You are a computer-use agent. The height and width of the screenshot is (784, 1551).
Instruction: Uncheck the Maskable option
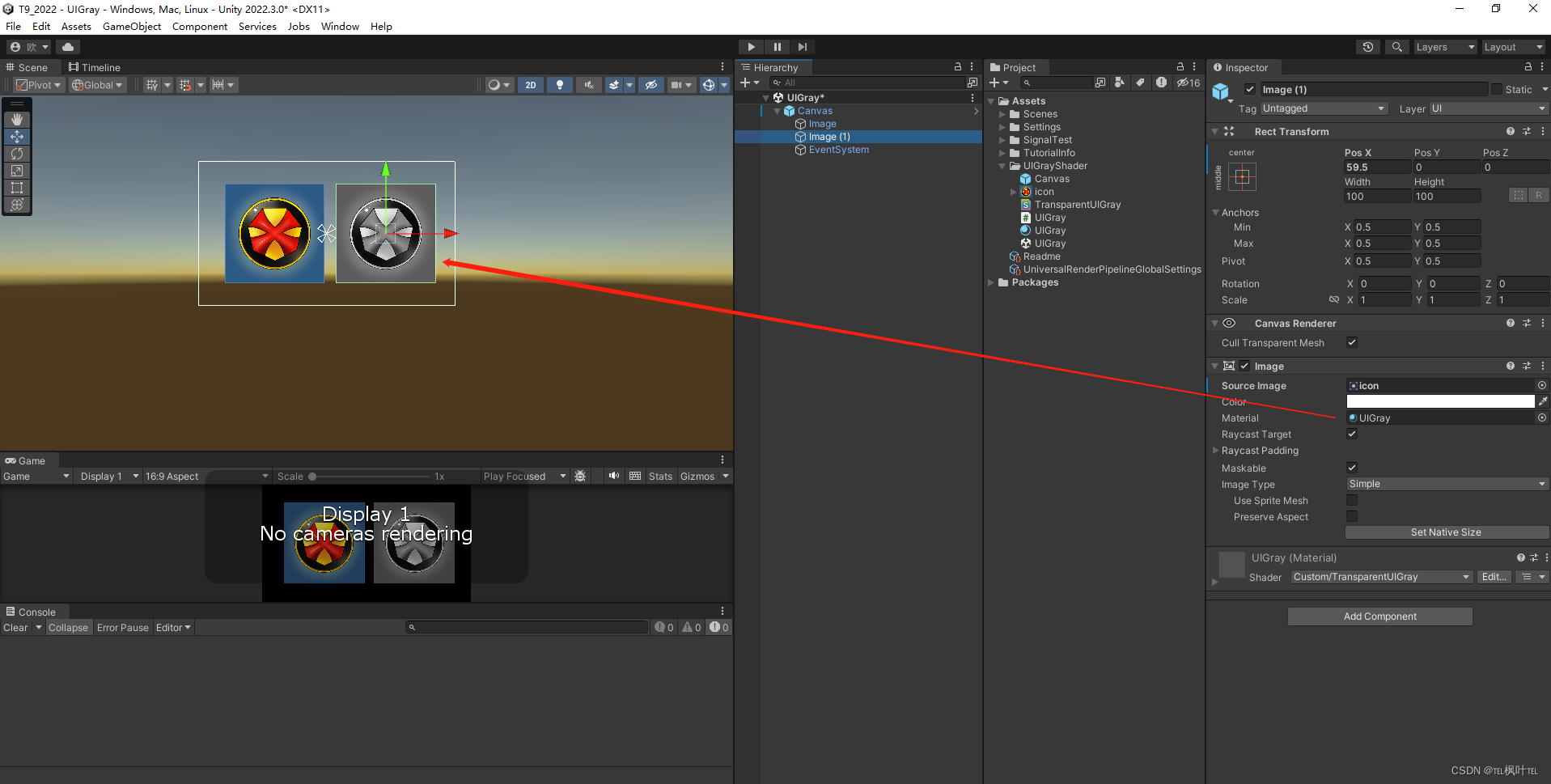coord(1351,468)
